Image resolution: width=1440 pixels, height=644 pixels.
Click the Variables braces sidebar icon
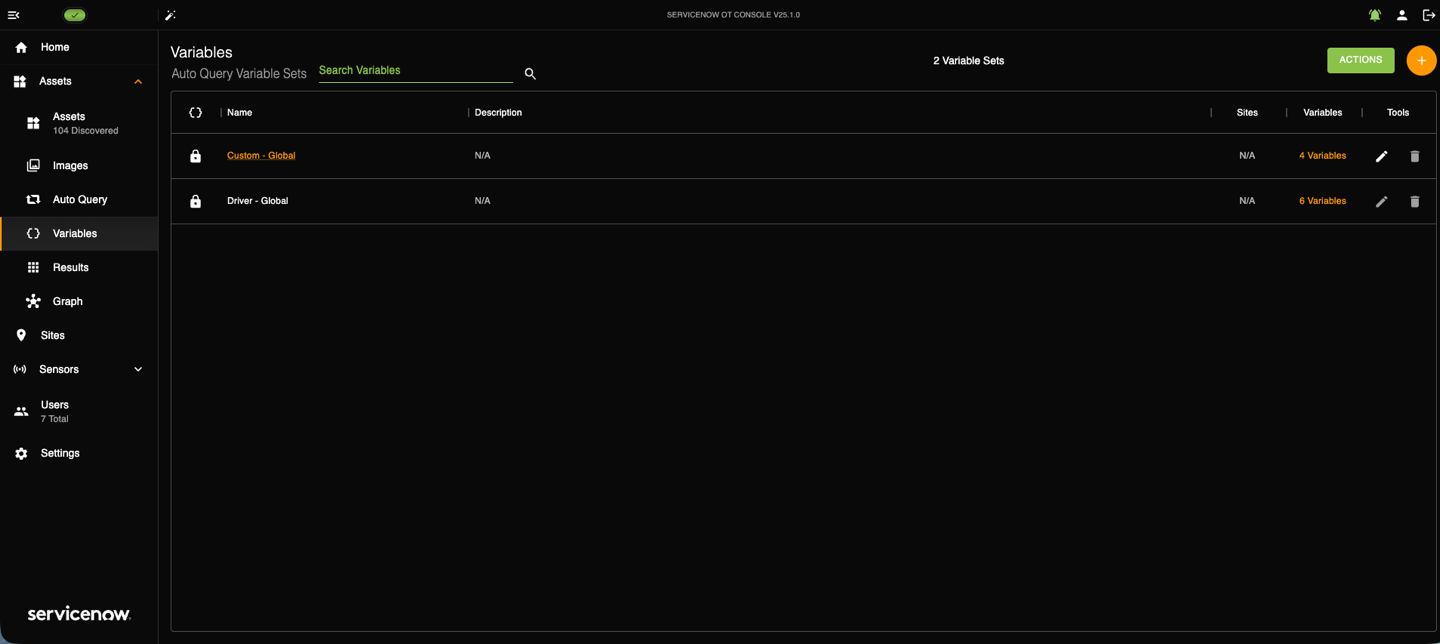[x=33, y=234]
